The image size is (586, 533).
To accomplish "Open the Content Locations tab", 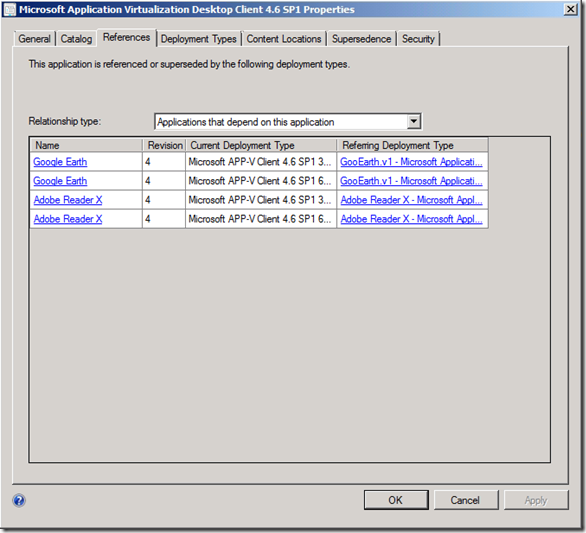I will [x=284, y=39].
